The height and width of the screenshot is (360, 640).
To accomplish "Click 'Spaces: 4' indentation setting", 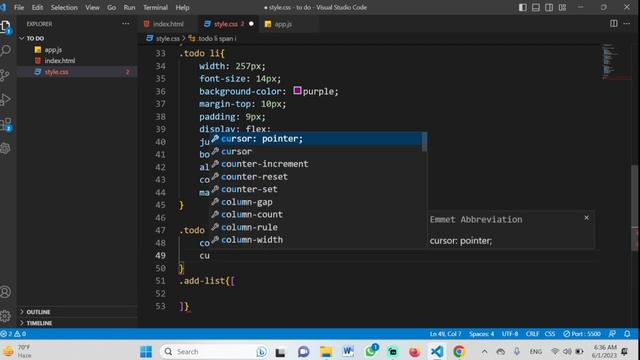I will 481,334.
